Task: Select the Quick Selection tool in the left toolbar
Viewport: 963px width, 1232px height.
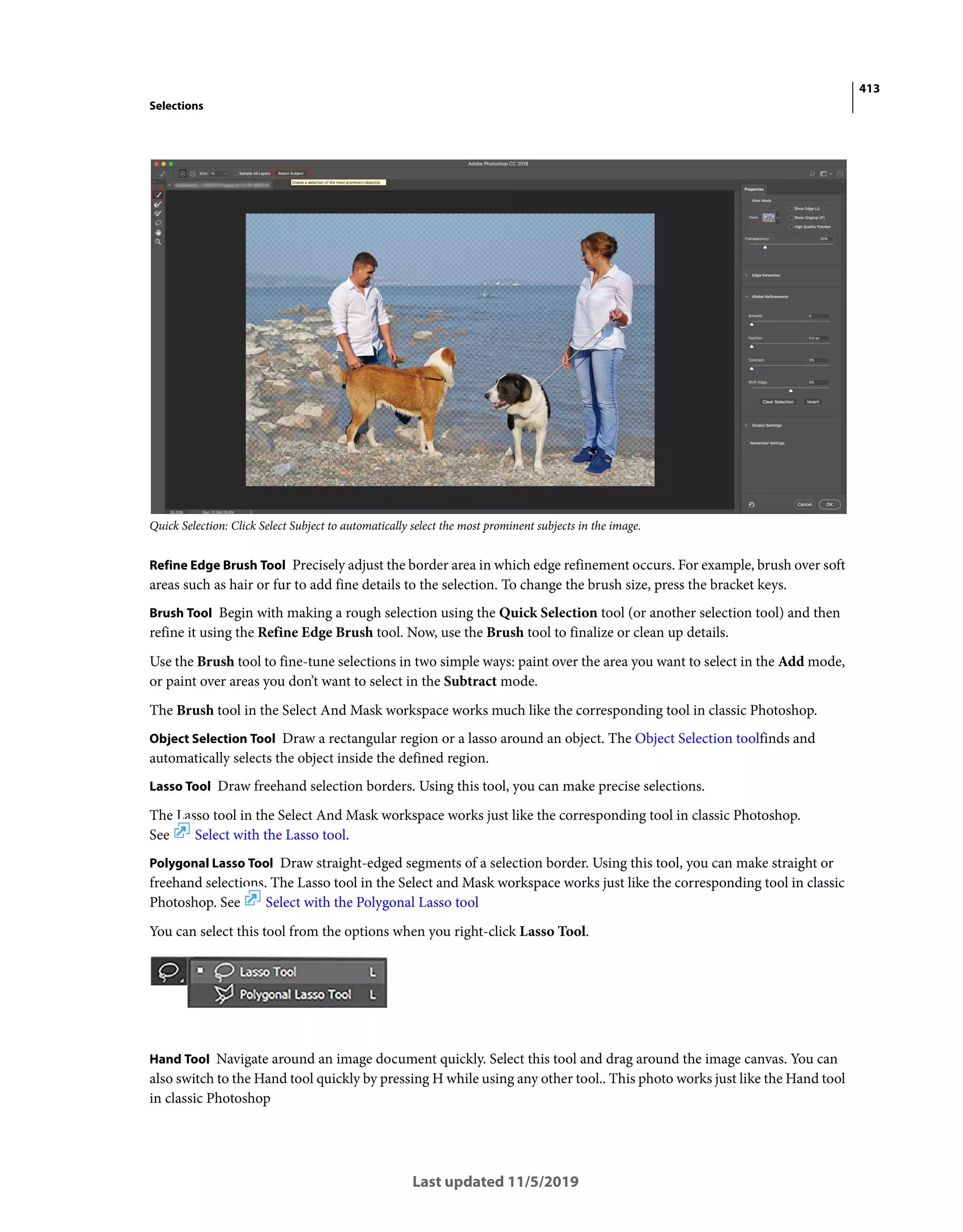Action: pos(158,195)
